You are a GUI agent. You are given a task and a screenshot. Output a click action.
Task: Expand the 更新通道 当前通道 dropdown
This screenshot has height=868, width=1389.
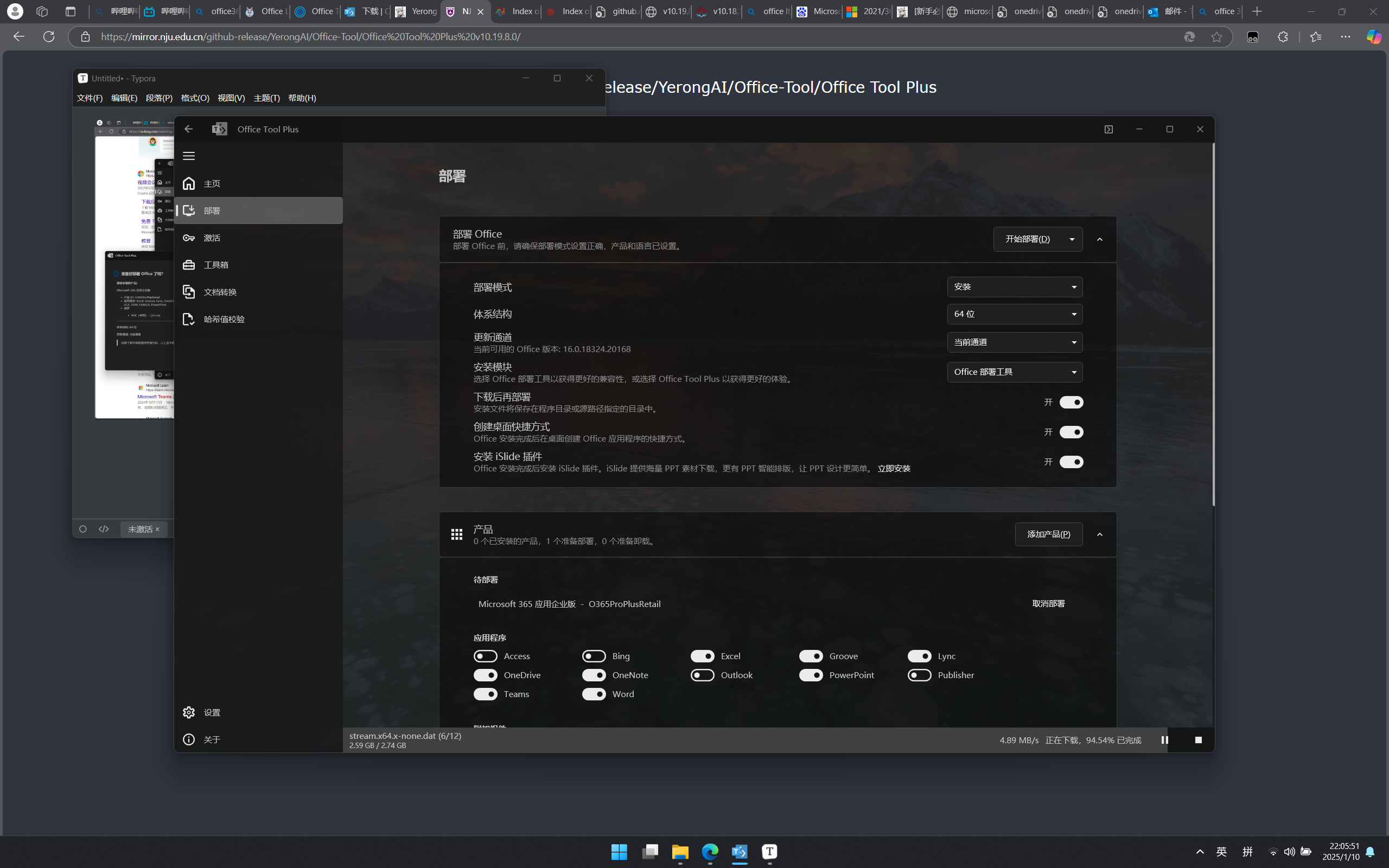coord(1014,342)
